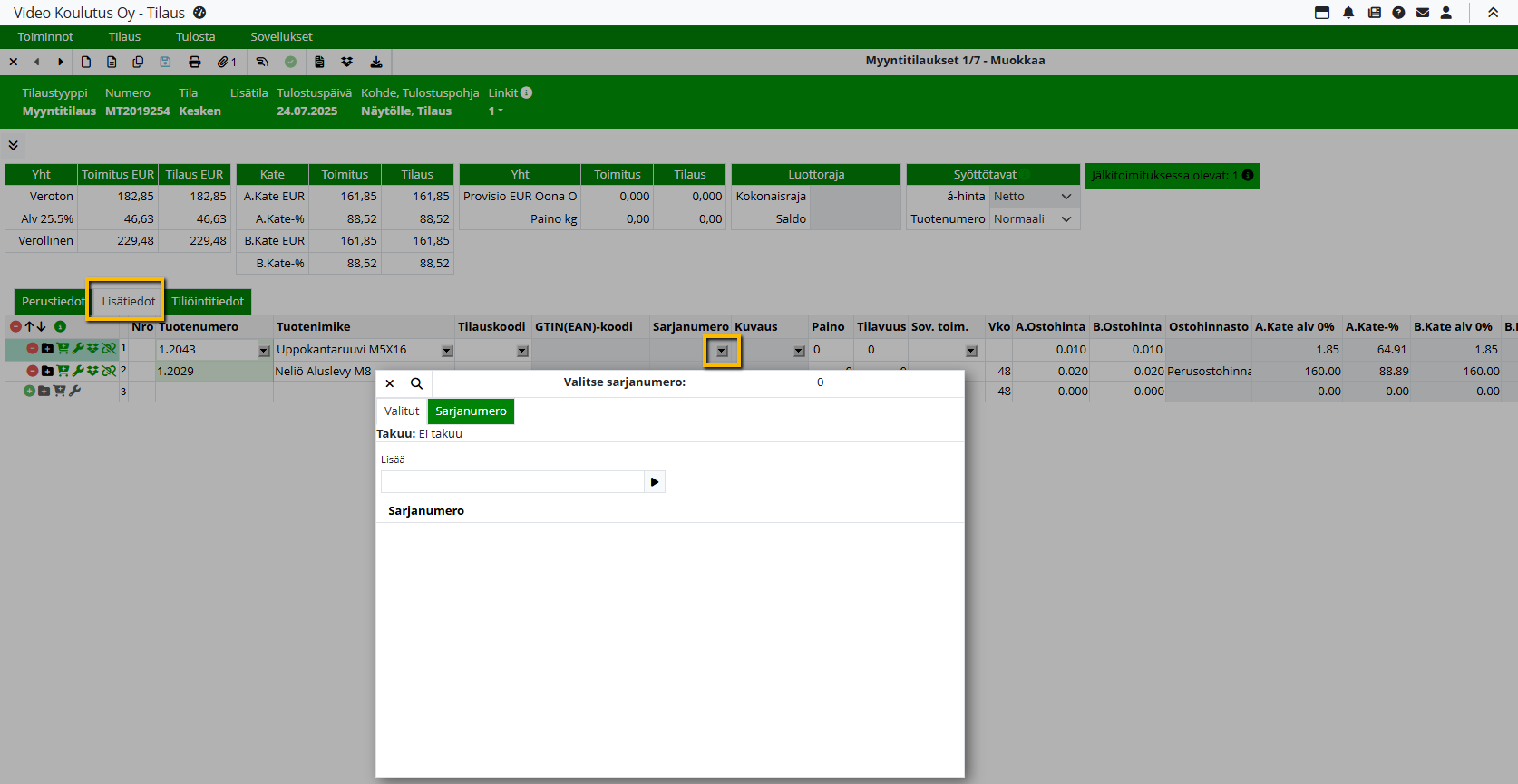Open the á-hinta Netto dropdown
1518x784 pixels.
pos(1033,197)
